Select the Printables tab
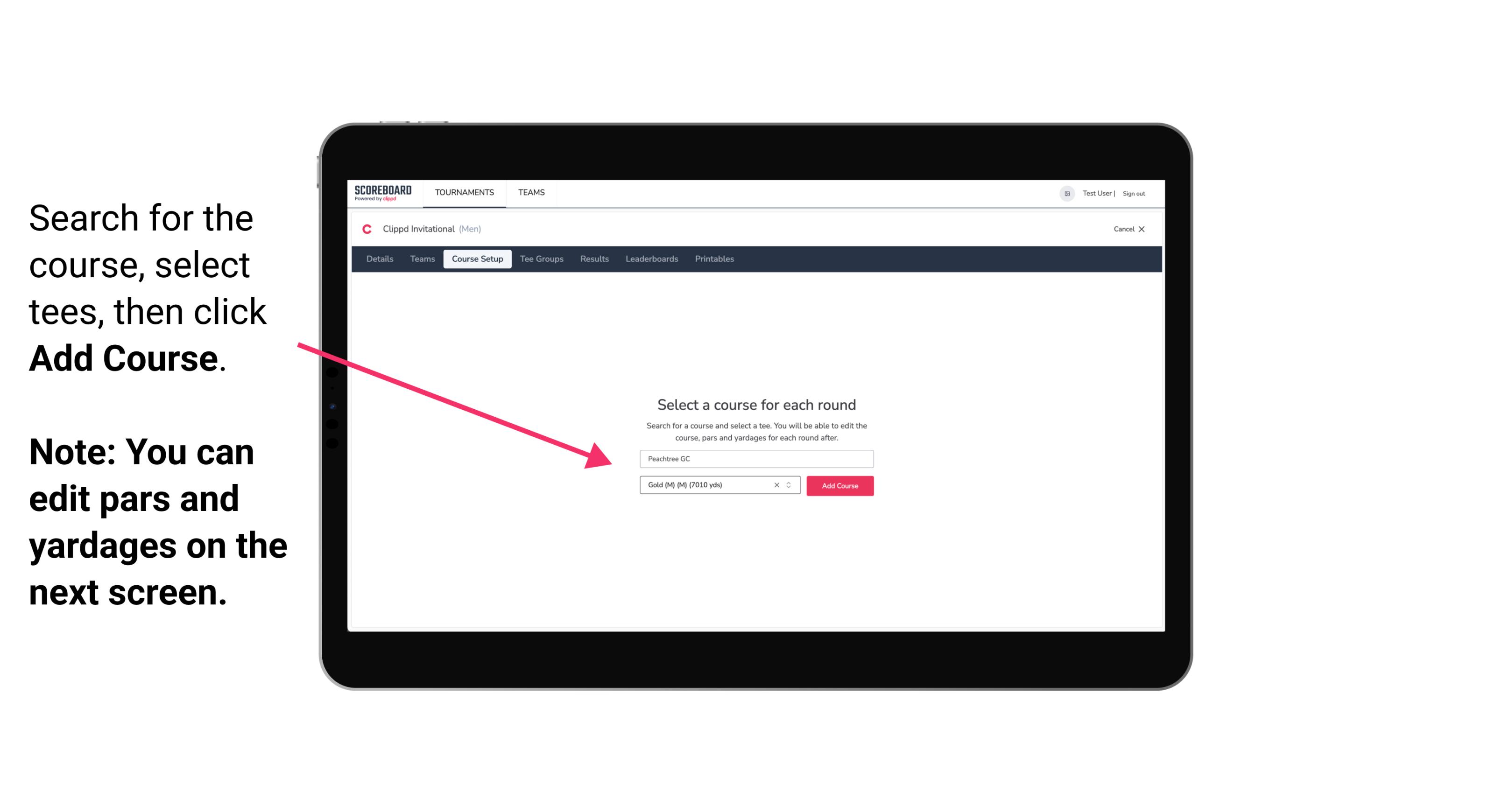The width and height of the screenshot is (1510, 812). pos(715,259)
